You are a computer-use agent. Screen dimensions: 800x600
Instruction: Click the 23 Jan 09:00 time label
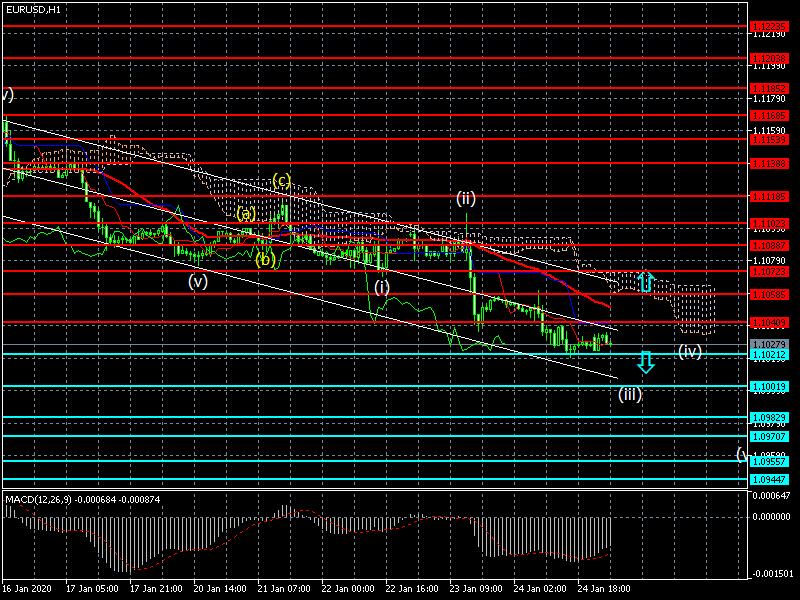click(x=474, y=589)
